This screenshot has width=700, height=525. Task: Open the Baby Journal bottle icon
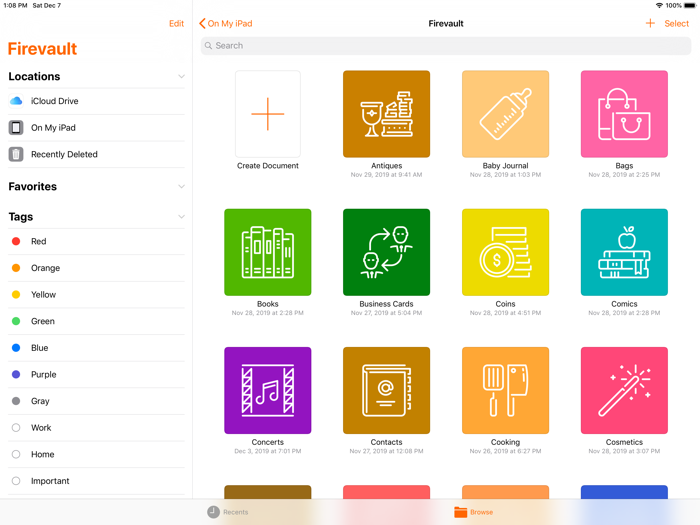tap(505, 114)
